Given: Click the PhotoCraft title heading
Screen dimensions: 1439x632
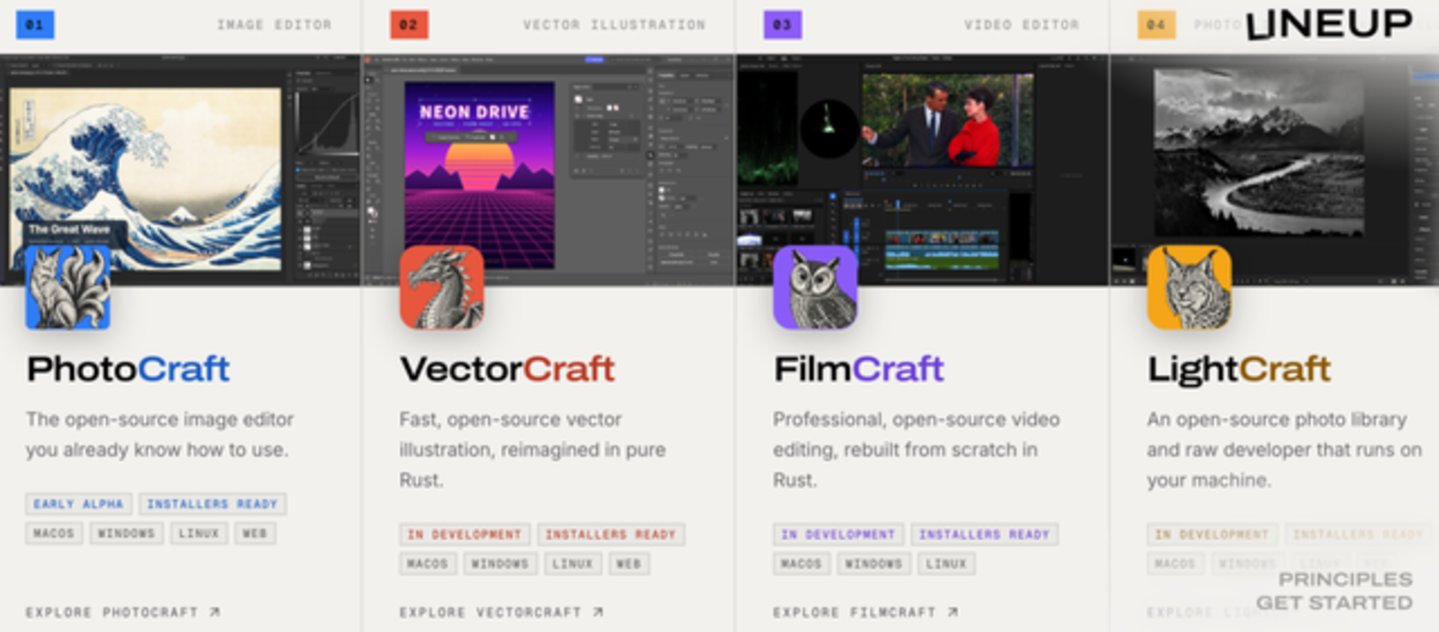Looking at the screenshot, I should coord(128,369).
